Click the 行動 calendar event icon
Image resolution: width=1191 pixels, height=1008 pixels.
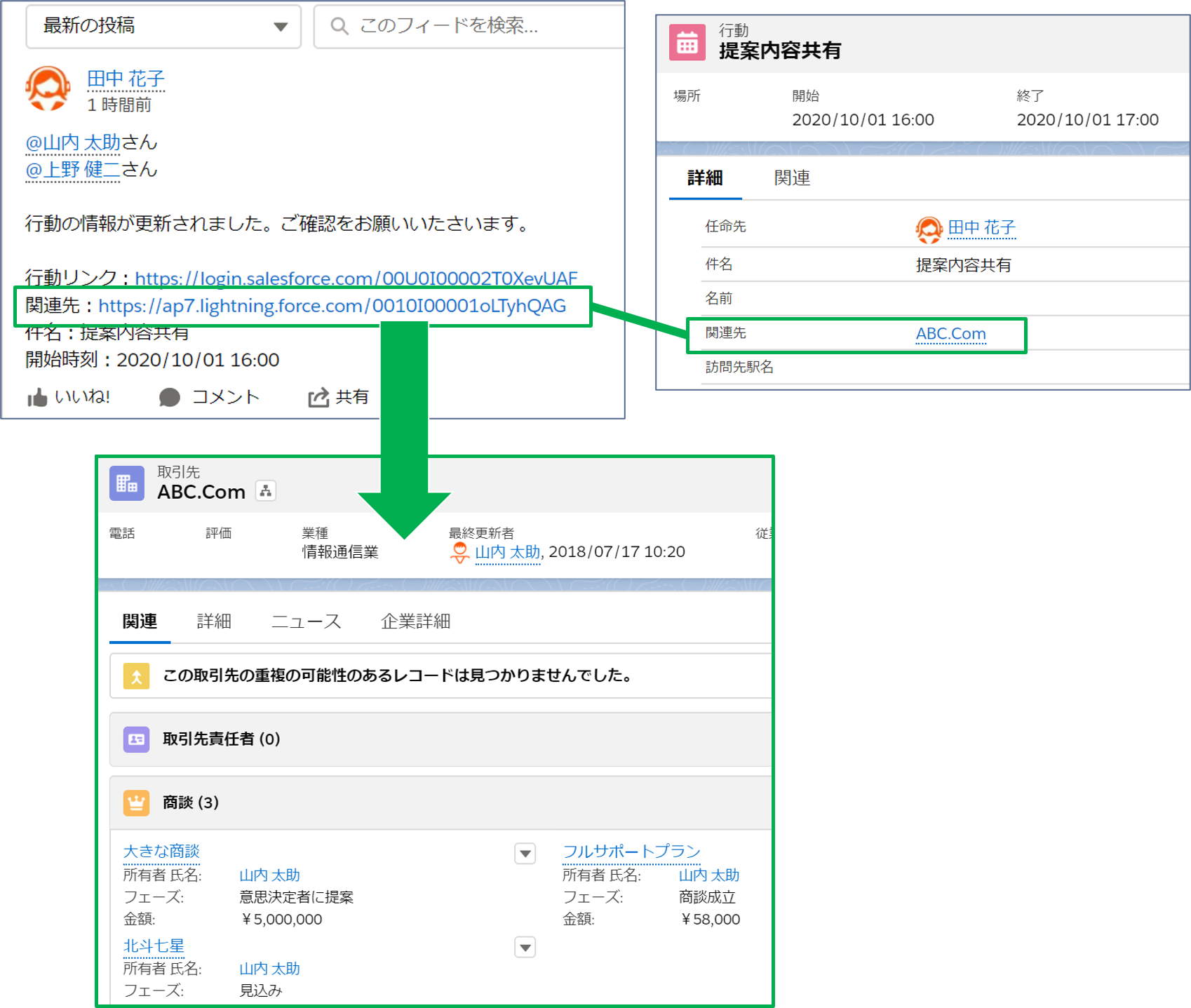point(687,43)
